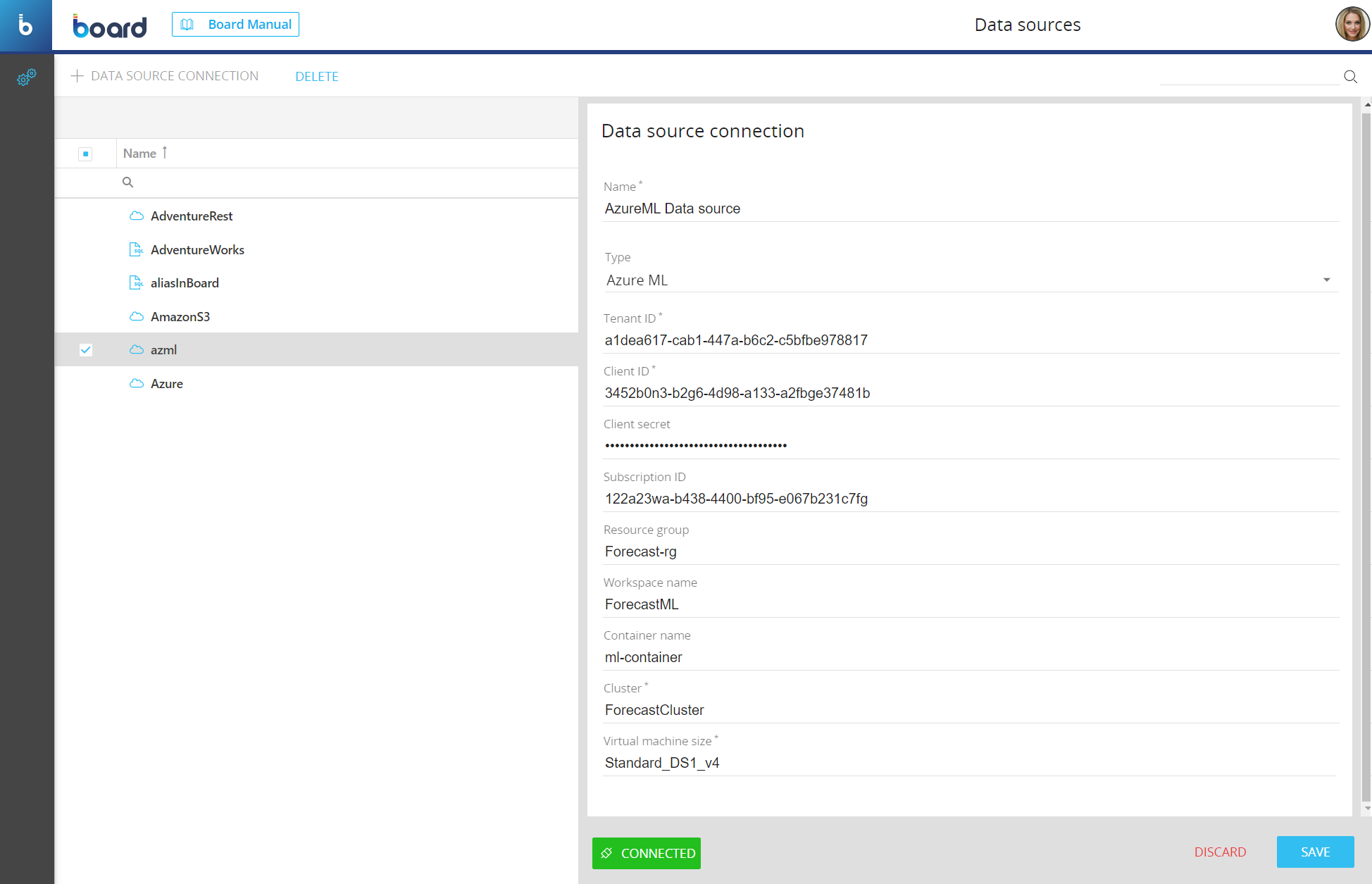The height and width of the screenshot is (884, 1372).
Task: Click the book icon in Board Manual button
Action: pyautogui.click(x=187, y=25)
